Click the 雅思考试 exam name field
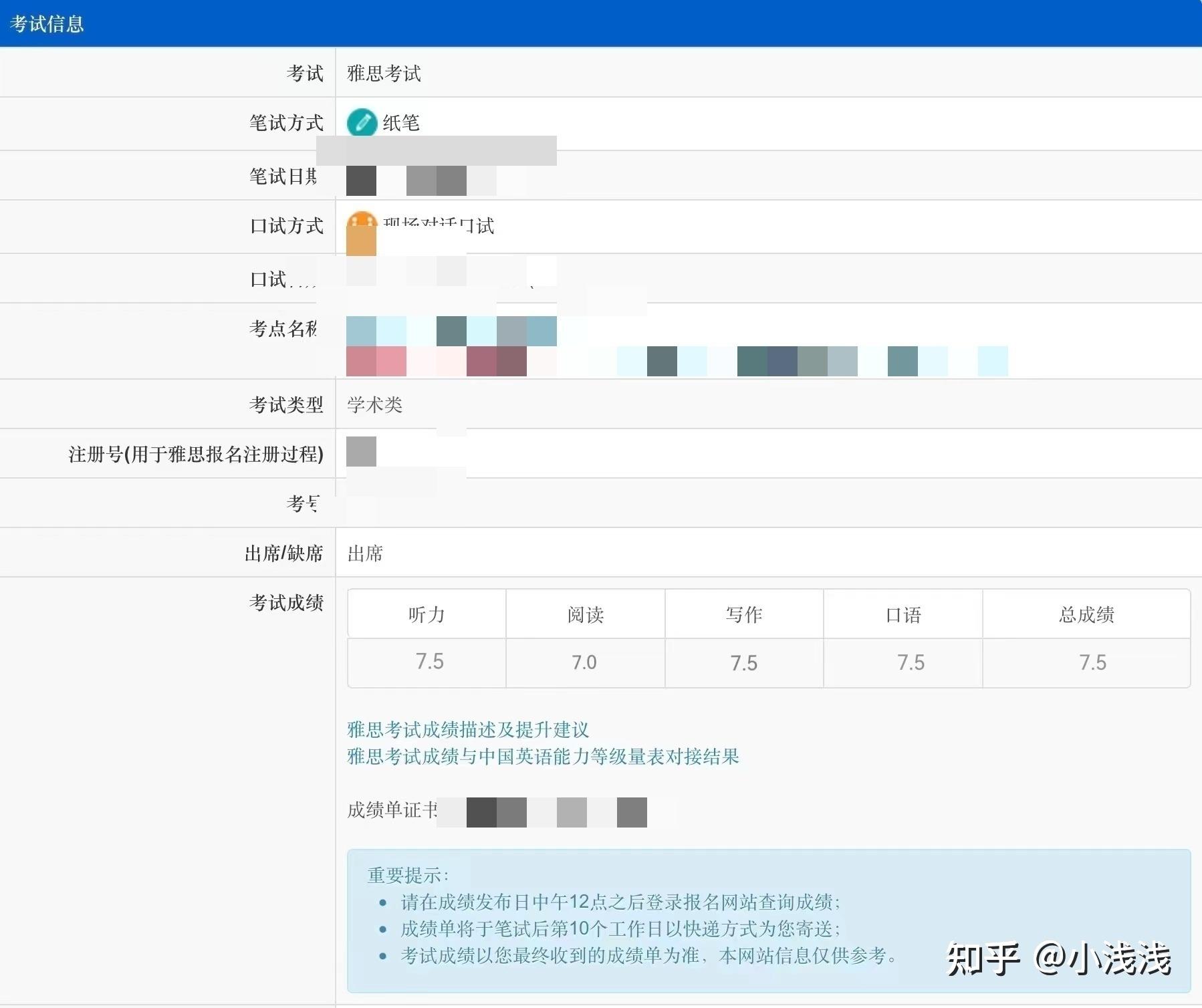This screenshot has width=1202, height=1008. (382, 73)
